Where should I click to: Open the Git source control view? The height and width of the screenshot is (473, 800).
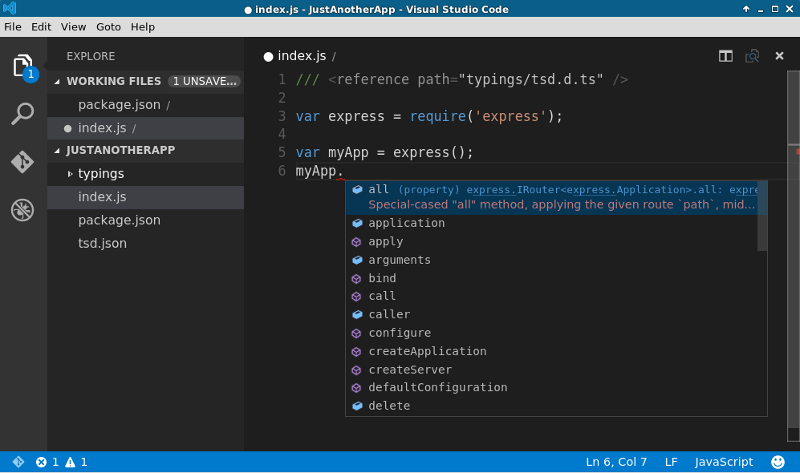[23, 162]
